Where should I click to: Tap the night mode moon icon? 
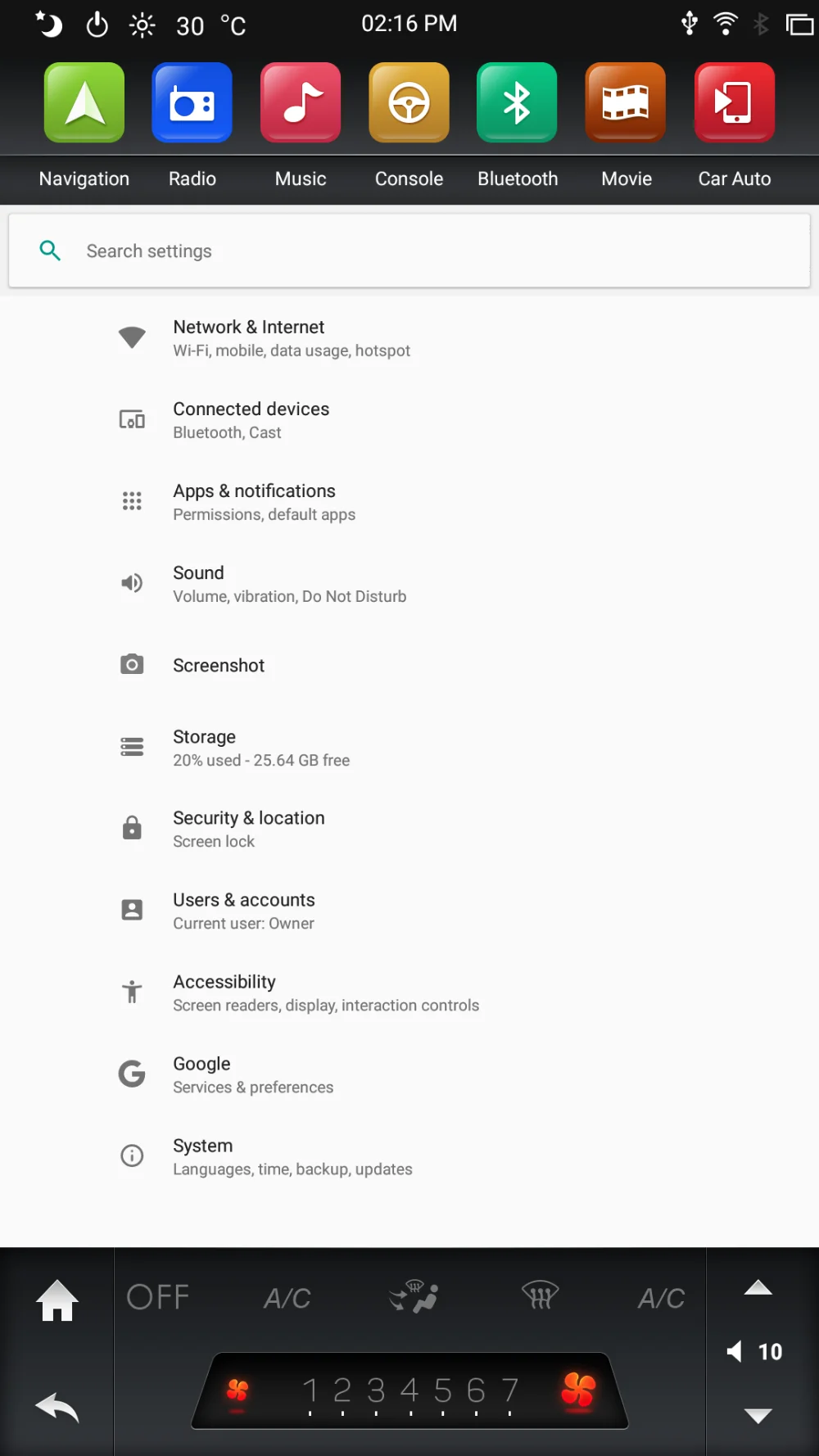tap(48, 24)
